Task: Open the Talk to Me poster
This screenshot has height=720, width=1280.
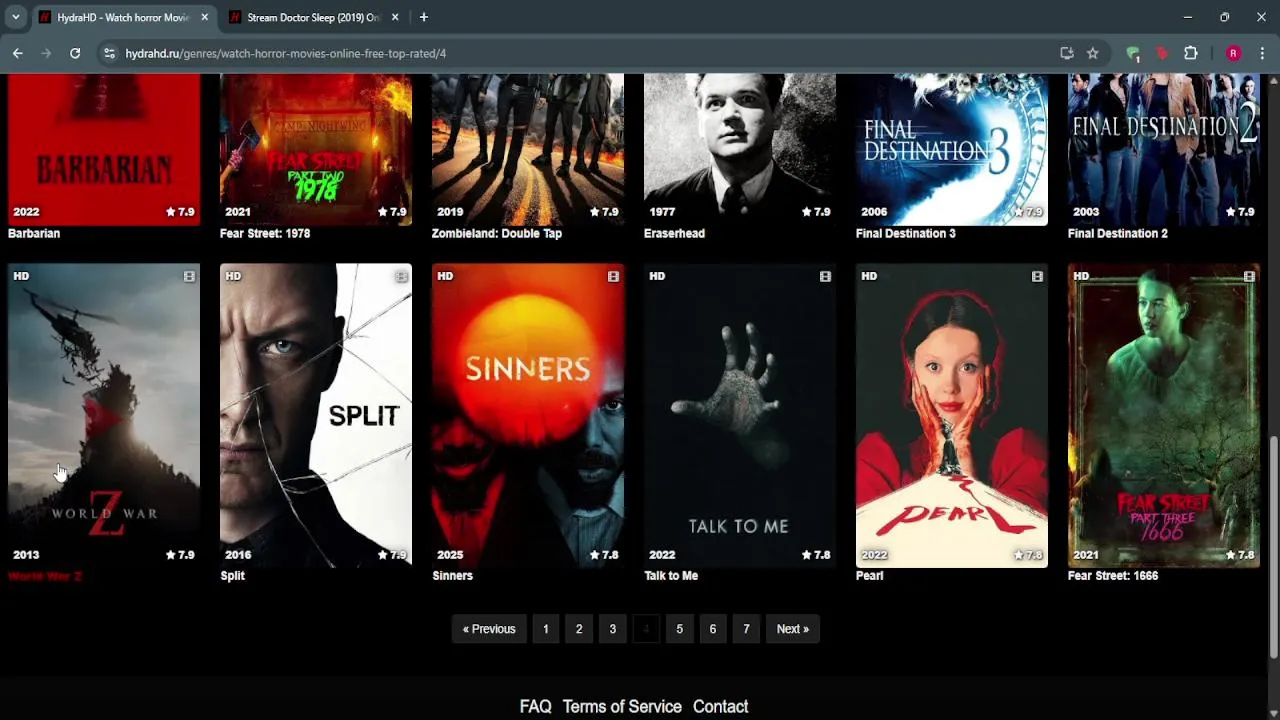Action: point(740,416)
